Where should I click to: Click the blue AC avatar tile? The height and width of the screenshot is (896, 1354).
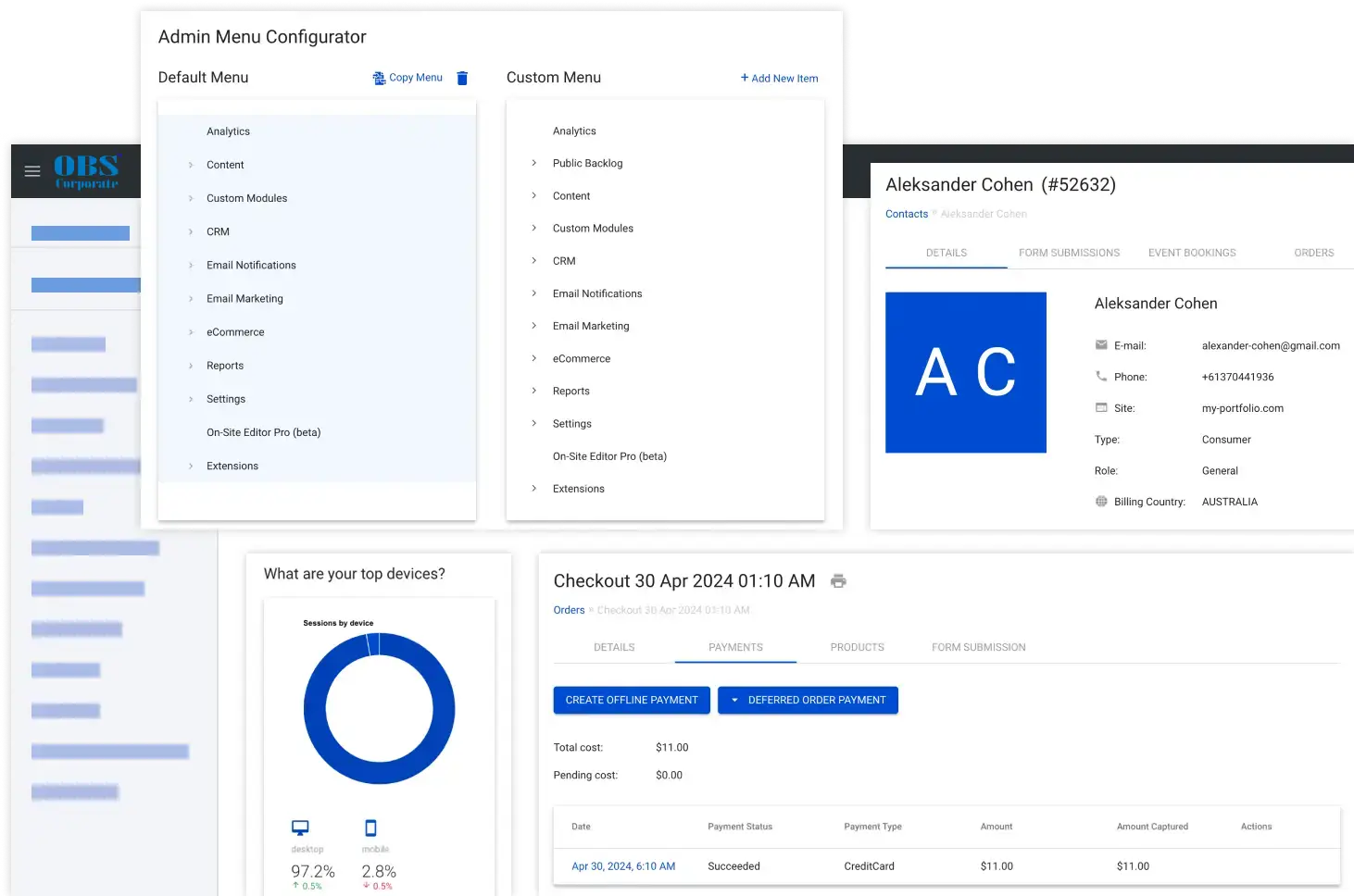[965, 372]
